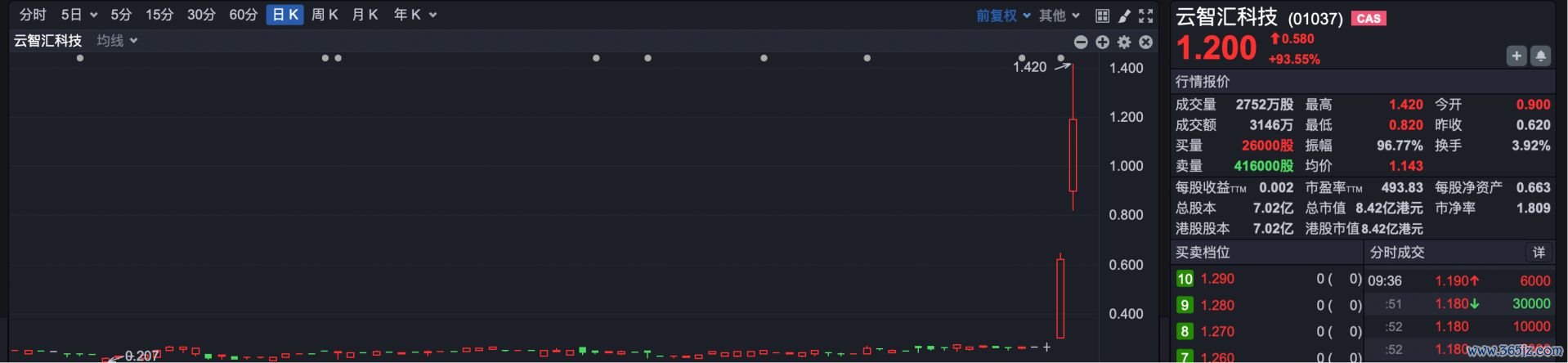Click the 成交额 3146万 value
This screenshot has height=363, width=1568.
(1271, 125)
